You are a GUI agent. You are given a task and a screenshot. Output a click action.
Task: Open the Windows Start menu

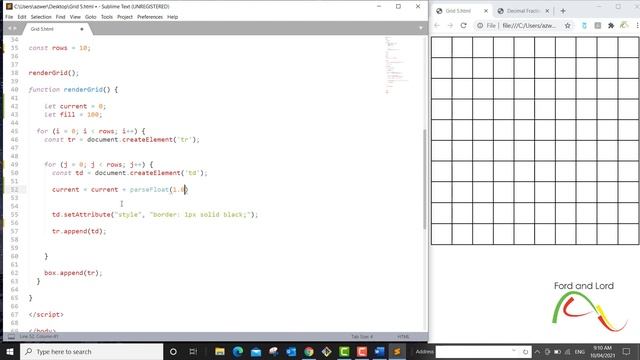(x=10, y=351)
